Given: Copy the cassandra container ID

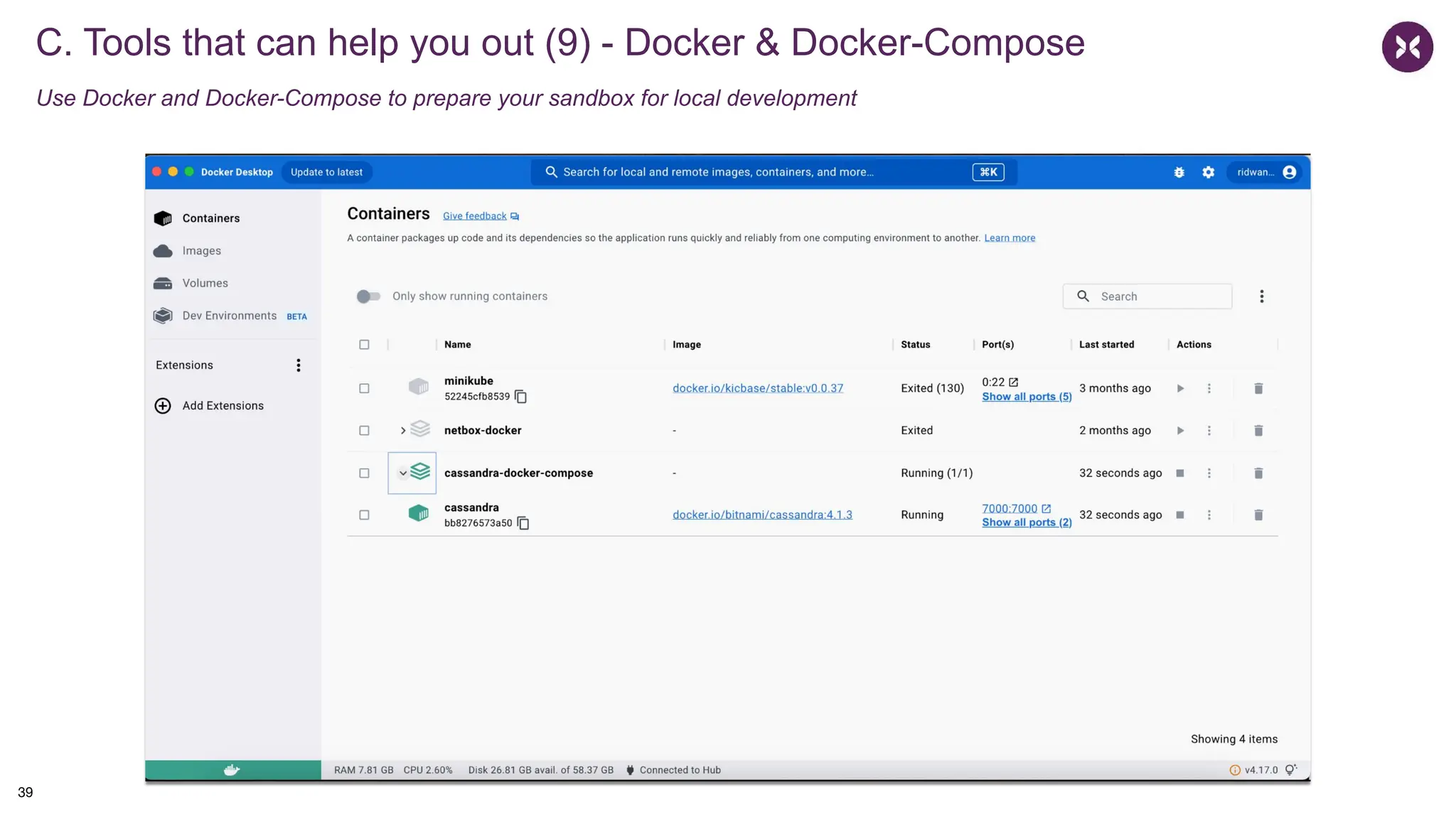Looking at the screenshot, I should click(x=523, y=523).
